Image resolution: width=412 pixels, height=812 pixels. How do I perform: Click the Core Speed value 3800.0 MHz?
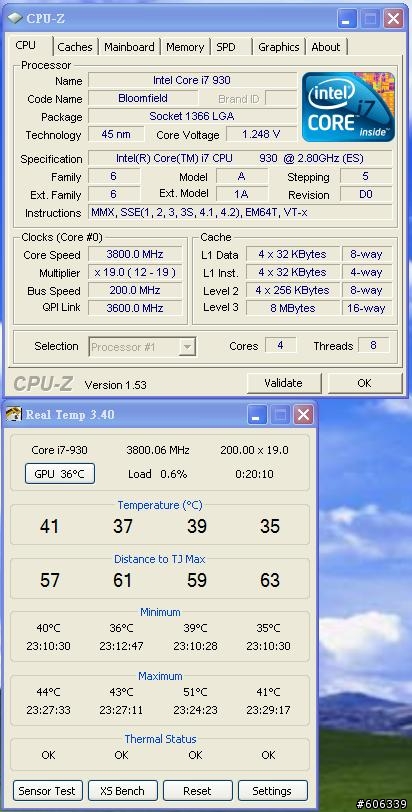(x=135, y=254)
